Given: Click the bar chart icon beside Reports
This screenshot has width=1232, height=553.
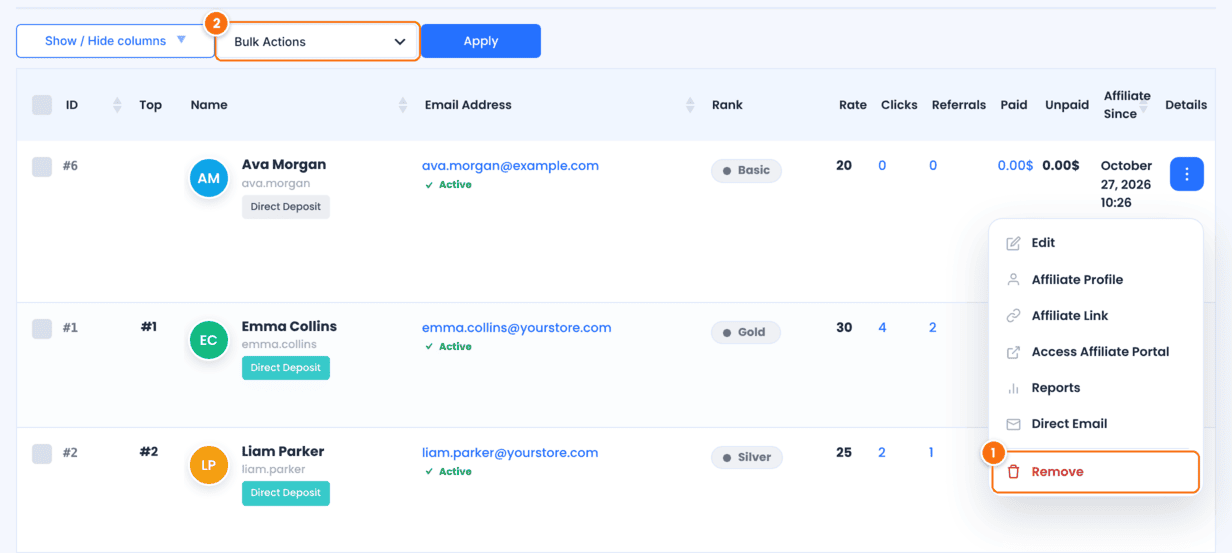Looking at the screenshot, I should [1013, 388].
